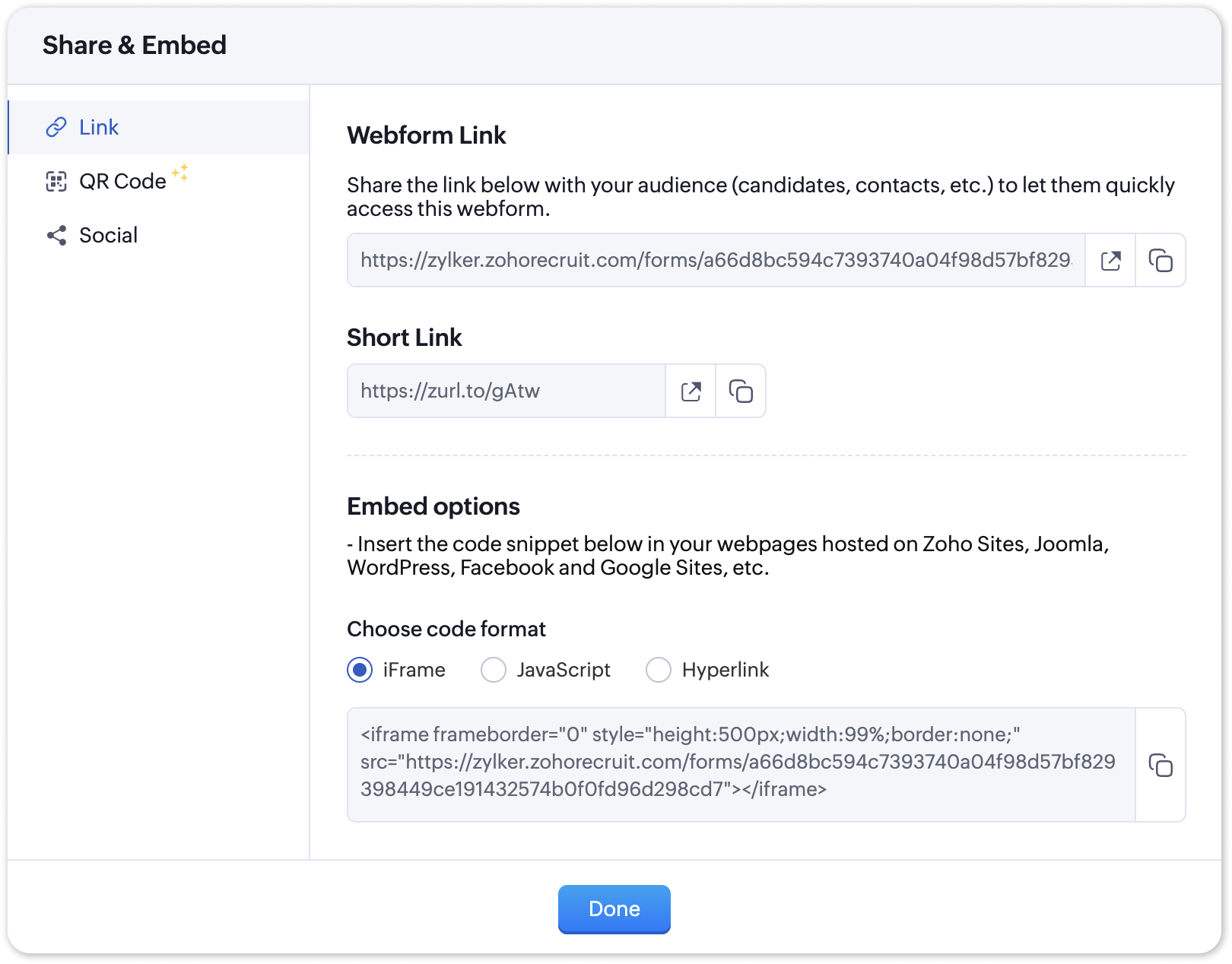Choose the JavaScript code format

pos(494,670)
